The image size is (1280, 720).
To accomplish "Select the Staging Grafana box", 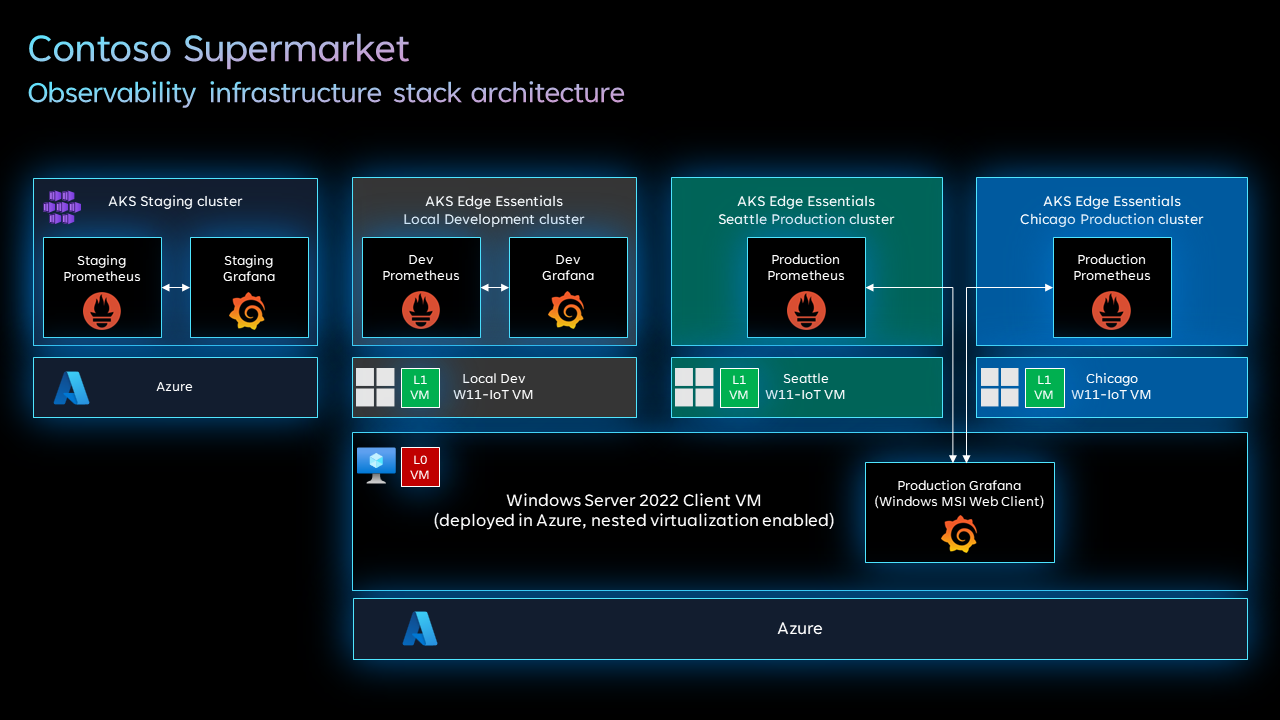I will (249, 287).
